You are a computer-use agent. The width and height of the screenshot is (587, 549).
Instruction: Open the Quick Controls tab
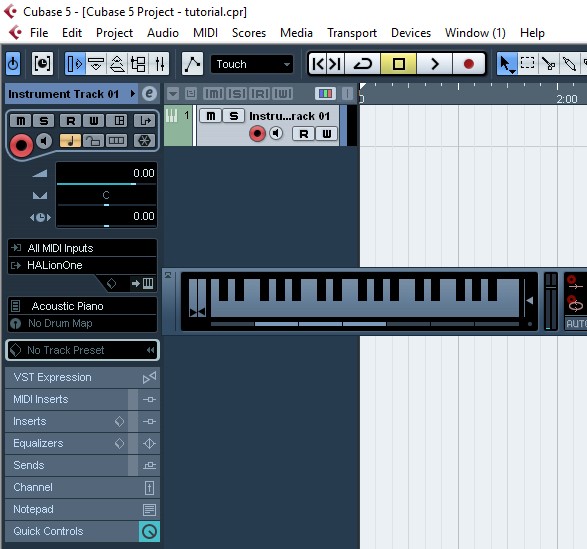[82, 531]
